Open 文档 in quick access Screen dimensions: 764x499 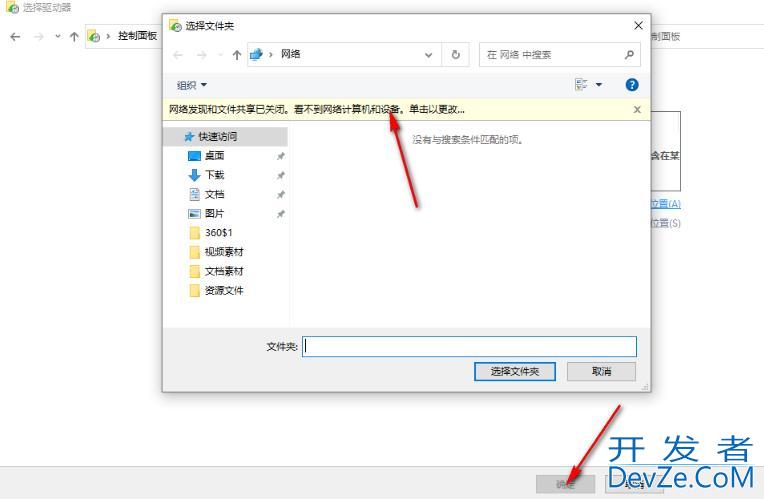pos(214,194)
